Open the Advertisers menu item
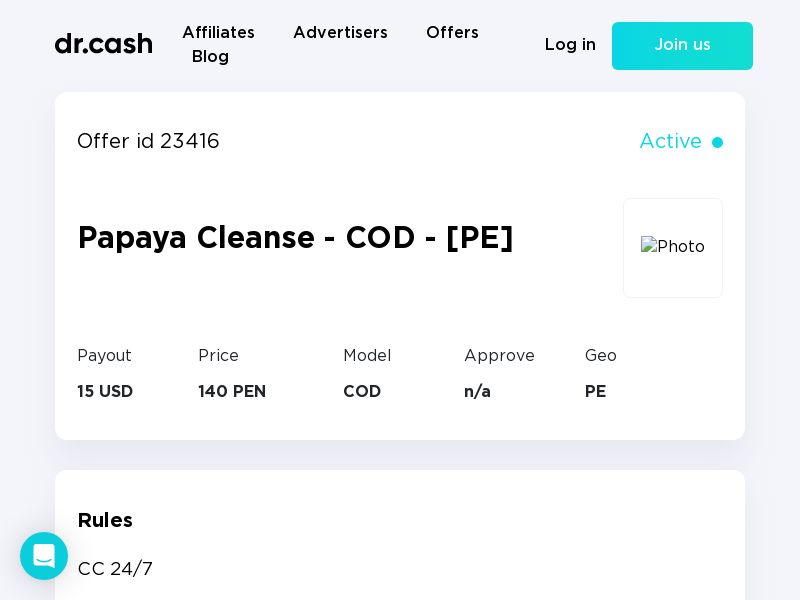 tap(340, 33)
